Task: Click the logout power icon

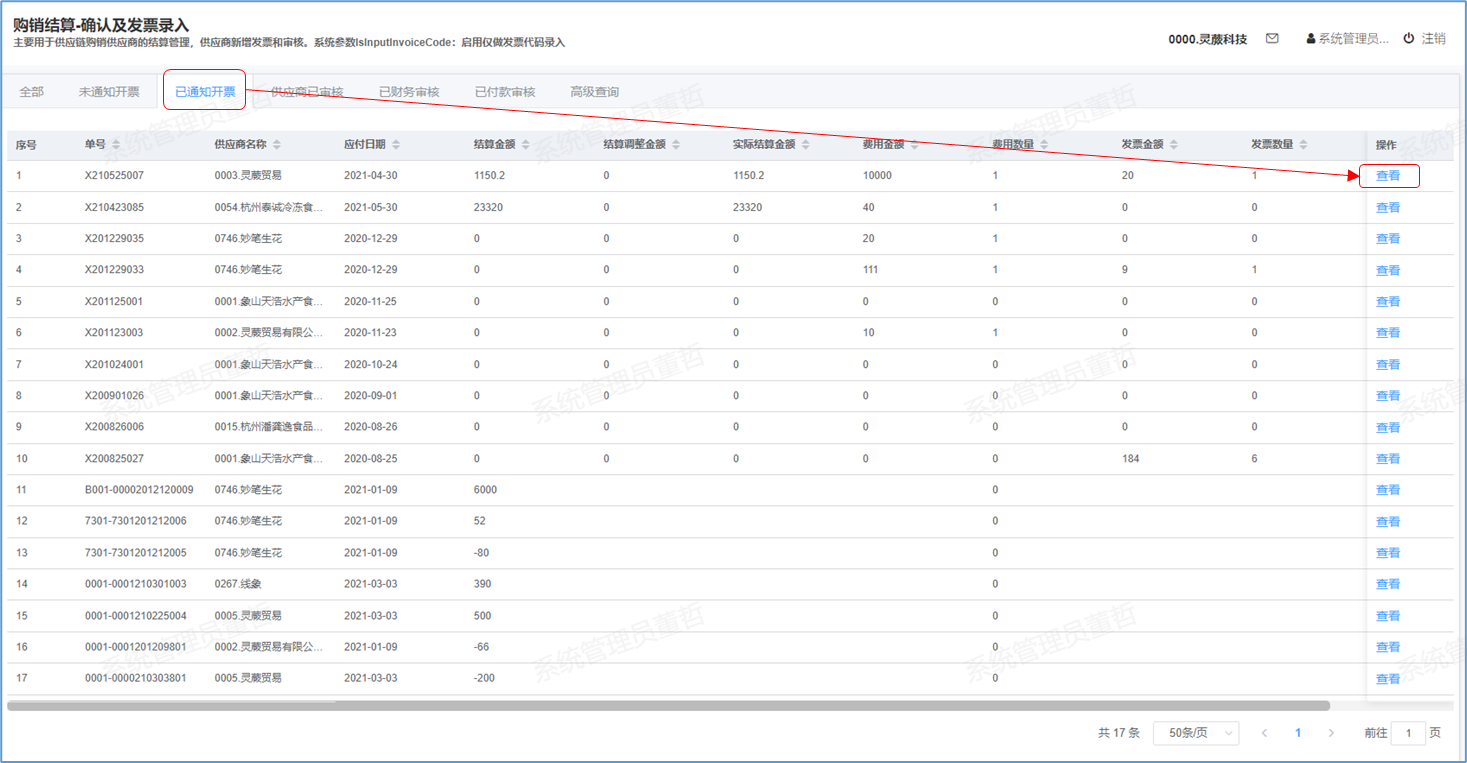Action: click(x=1409, y=39)
